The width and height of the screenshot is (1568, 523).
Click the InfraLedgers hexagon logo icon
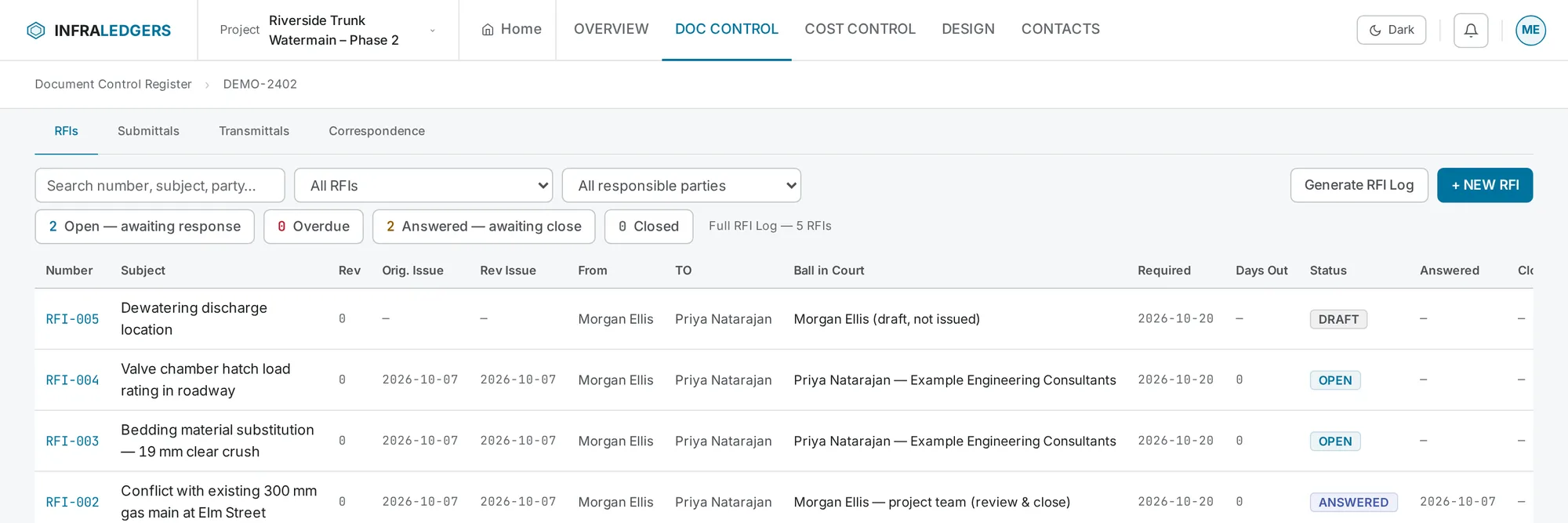point(36,31)
